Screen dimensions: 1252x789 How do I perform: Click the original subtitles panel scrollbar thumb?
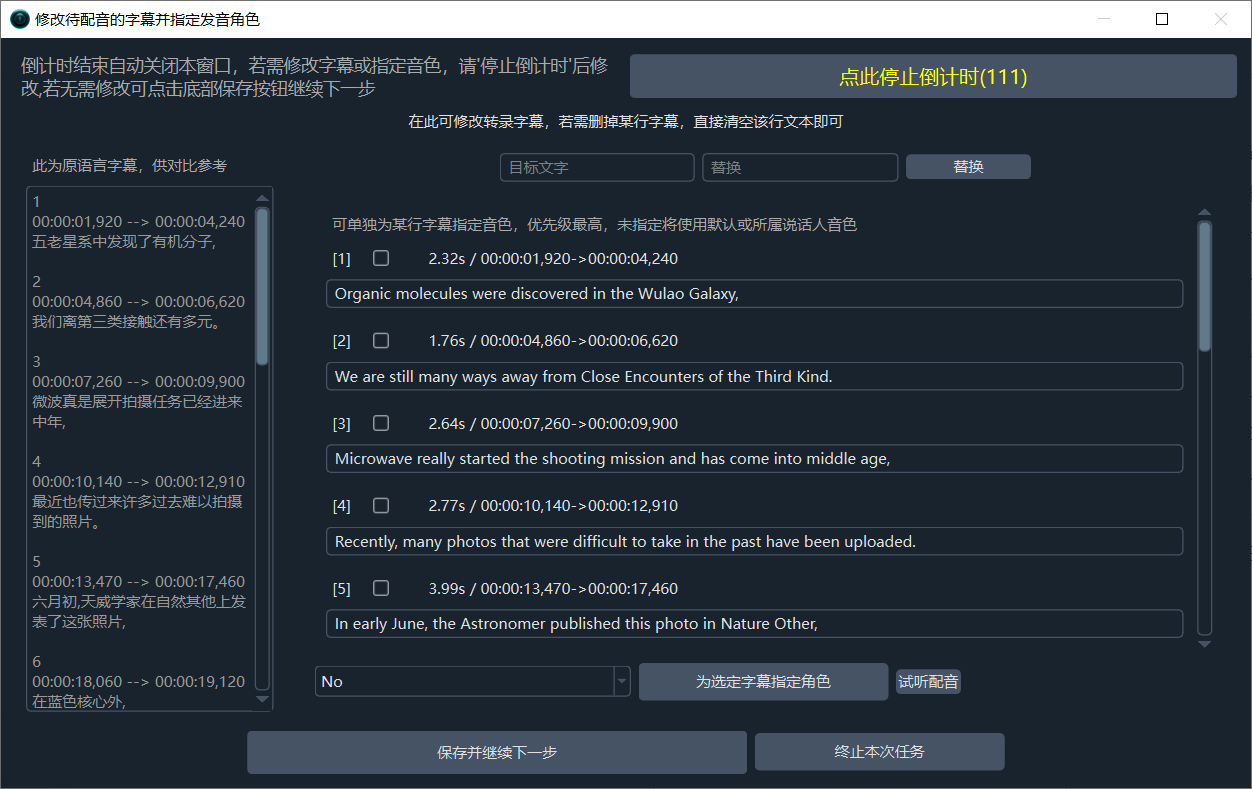tap(262, 285)
